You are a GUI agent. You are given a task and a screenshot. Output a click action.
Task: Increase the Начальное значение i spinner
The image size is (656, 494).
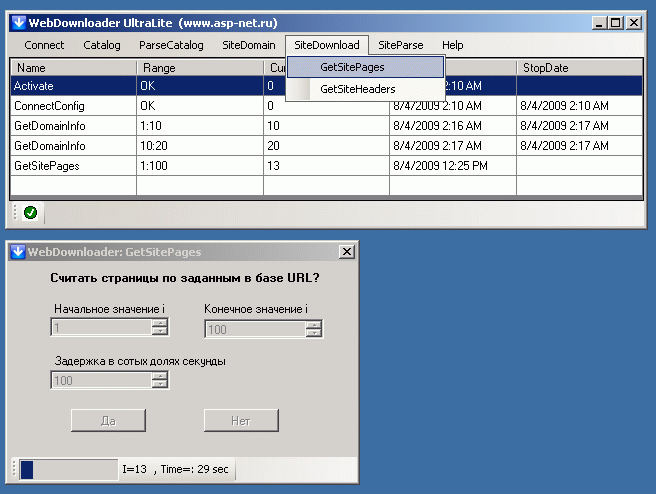point(159,323)
